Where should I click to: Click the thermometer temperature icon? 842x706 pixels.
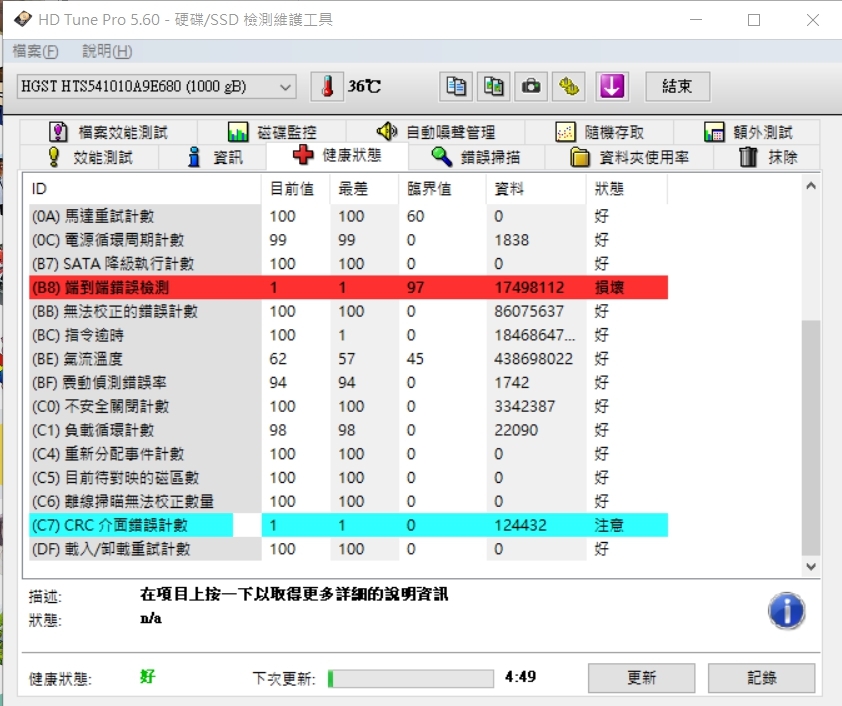point(327,86)
